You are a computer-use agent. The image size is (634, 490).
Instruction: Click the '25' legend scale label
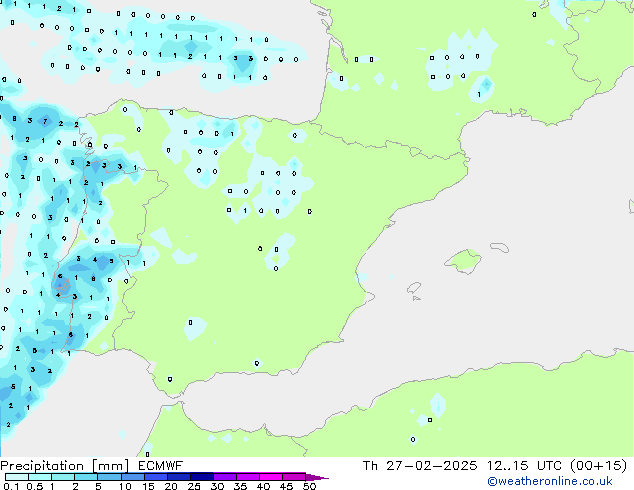pyautogui.click(x=194, y=486)
